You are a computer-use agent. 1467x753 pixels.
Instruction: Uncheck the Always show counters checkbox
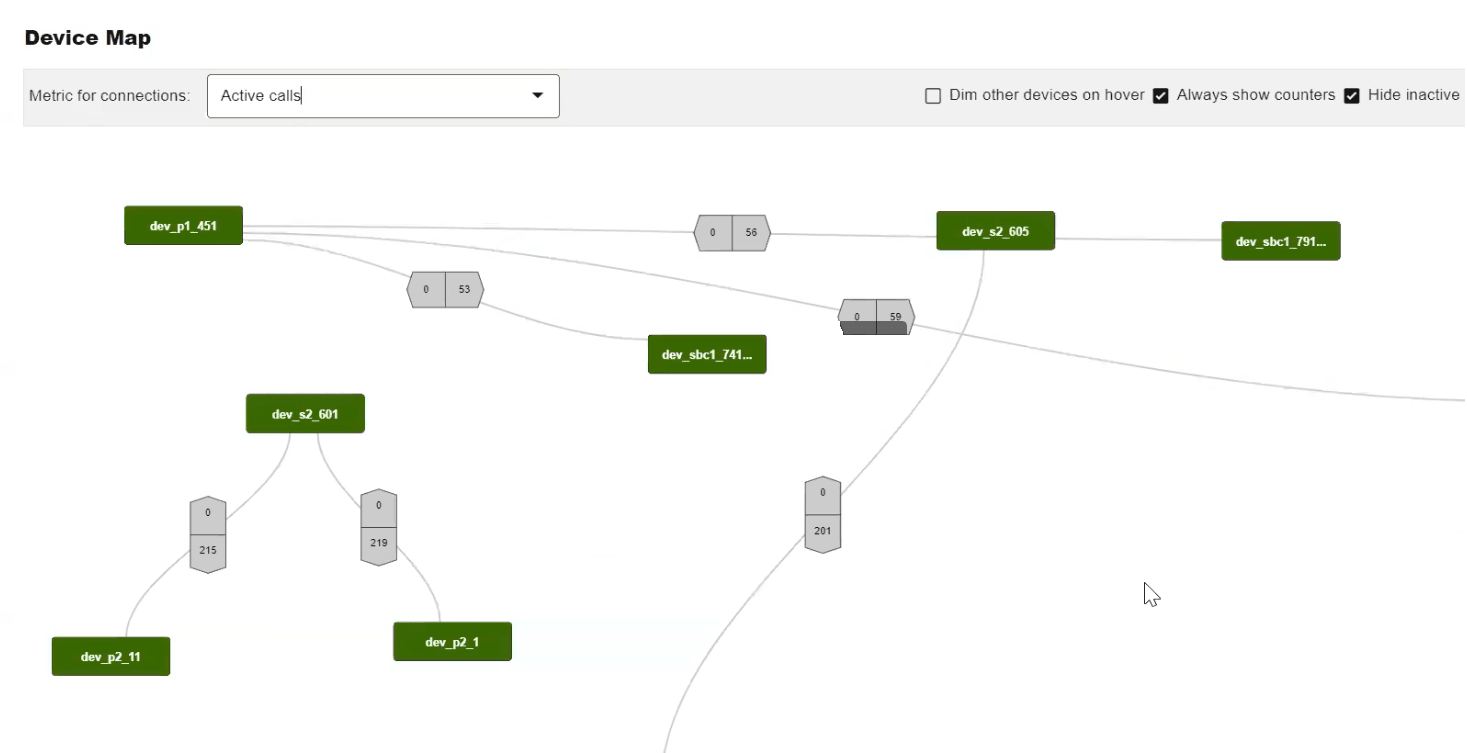click(x=1161, y=95)
